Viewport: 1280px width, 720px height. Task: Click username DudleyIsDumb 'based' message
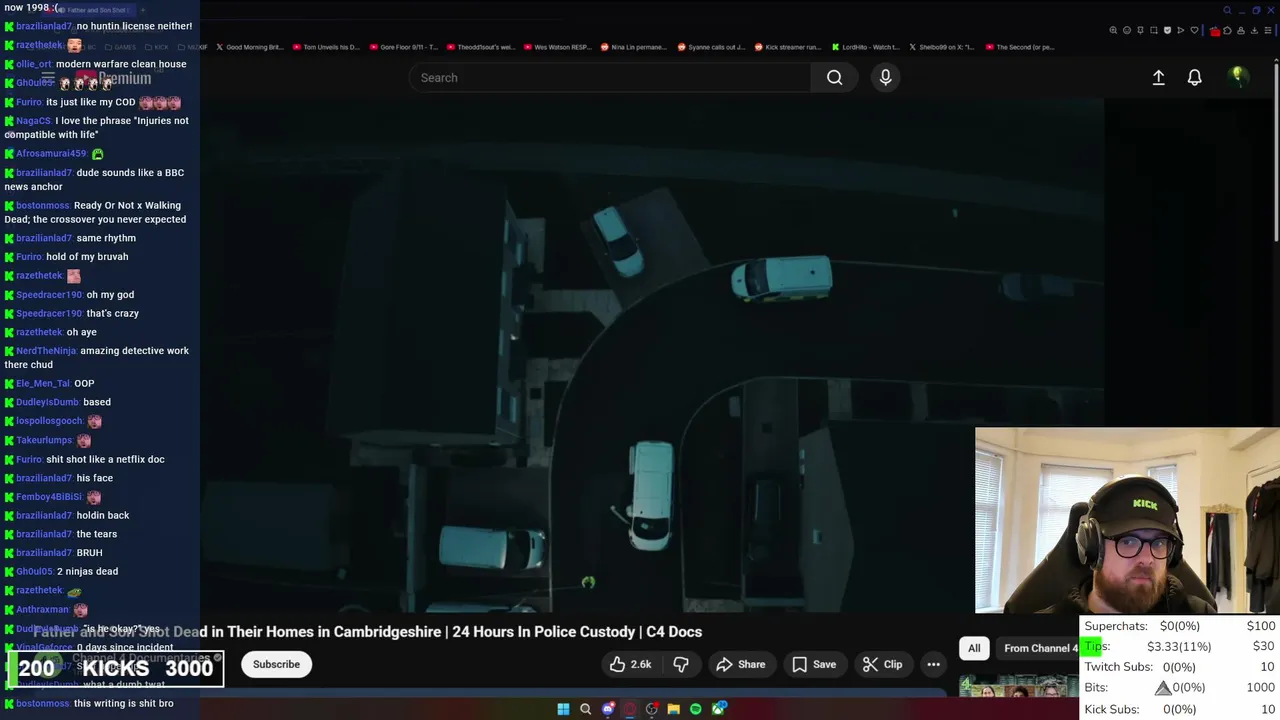pos(48,402)
